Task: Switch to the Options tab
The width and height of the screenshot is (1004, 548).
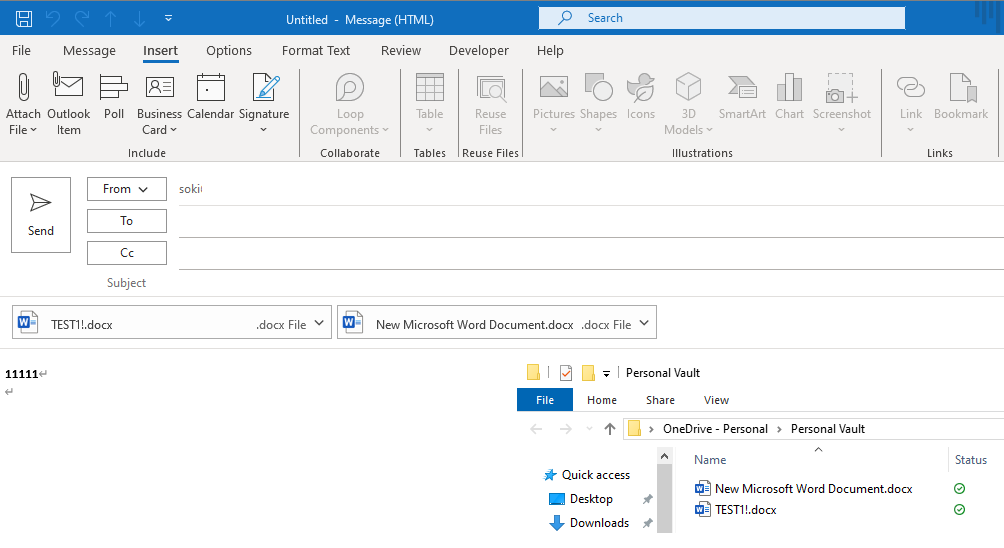Action: point(229,51)
